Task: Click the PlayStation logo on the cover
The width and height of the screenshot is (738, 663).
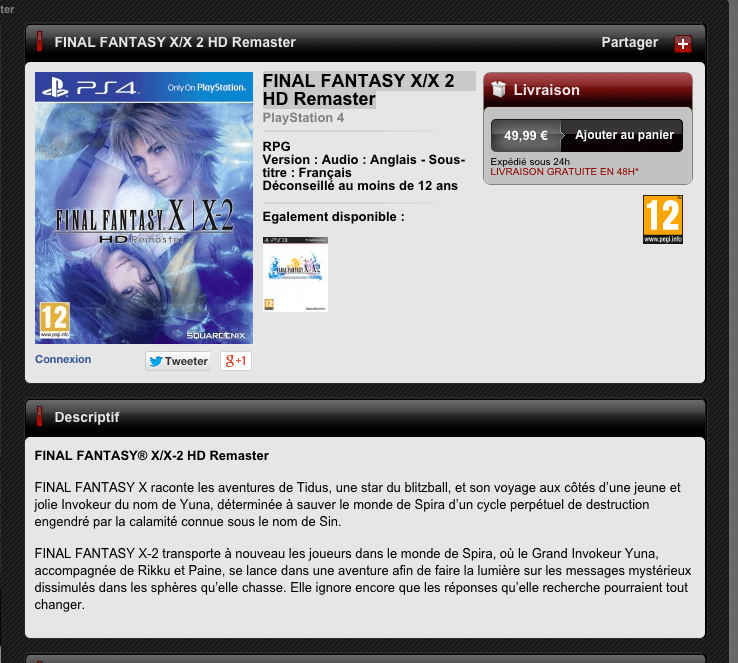Action: click(x=55, y=88)
